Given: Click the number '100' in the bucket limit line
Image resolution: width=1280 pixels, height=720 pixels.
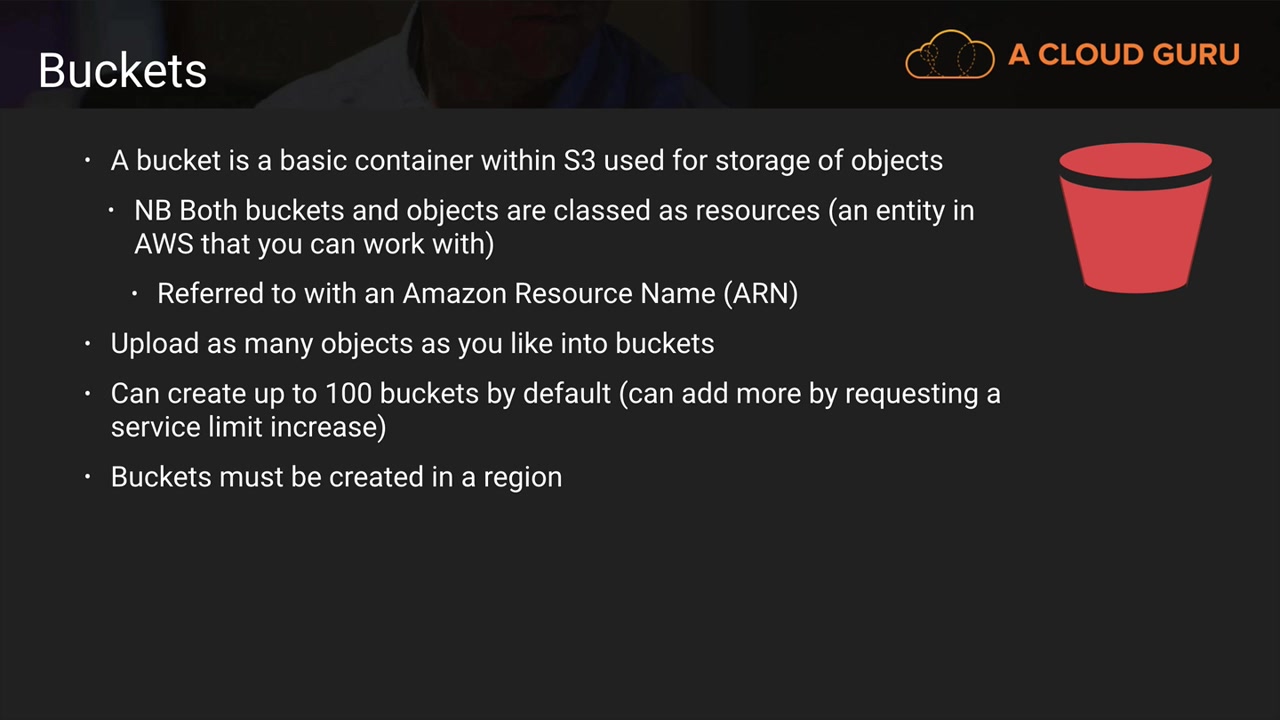Looking at the screenshot, I should (x=349, y=393).
